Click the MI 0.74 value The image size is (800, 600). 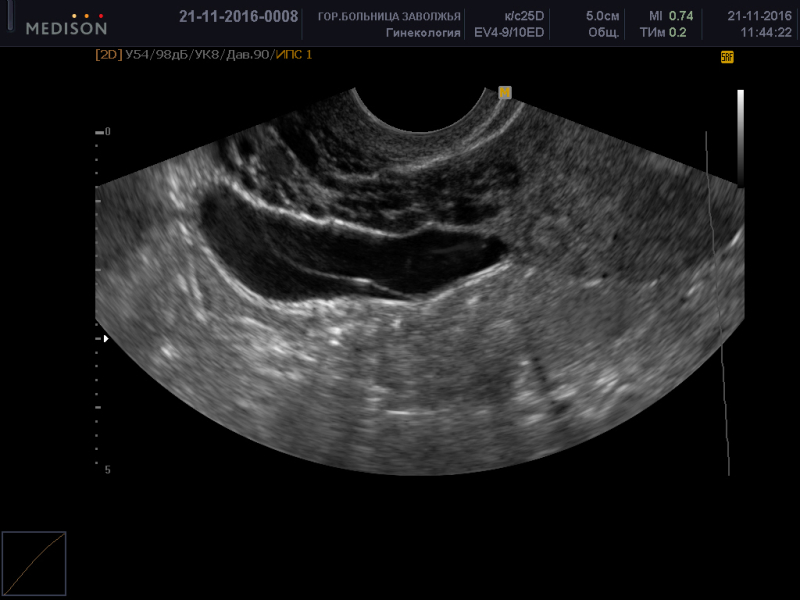pyautogui.click(x=671, y=16)
